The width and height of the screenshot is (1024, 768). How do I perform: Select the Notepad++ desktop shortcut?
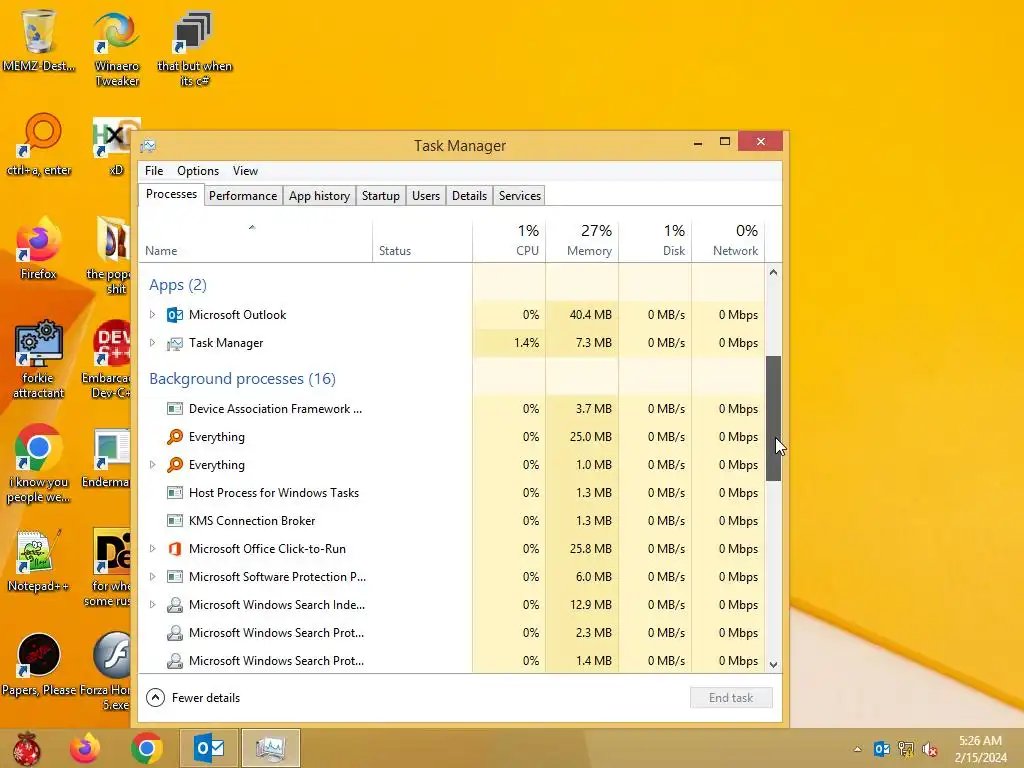click(x=39, y=561)
